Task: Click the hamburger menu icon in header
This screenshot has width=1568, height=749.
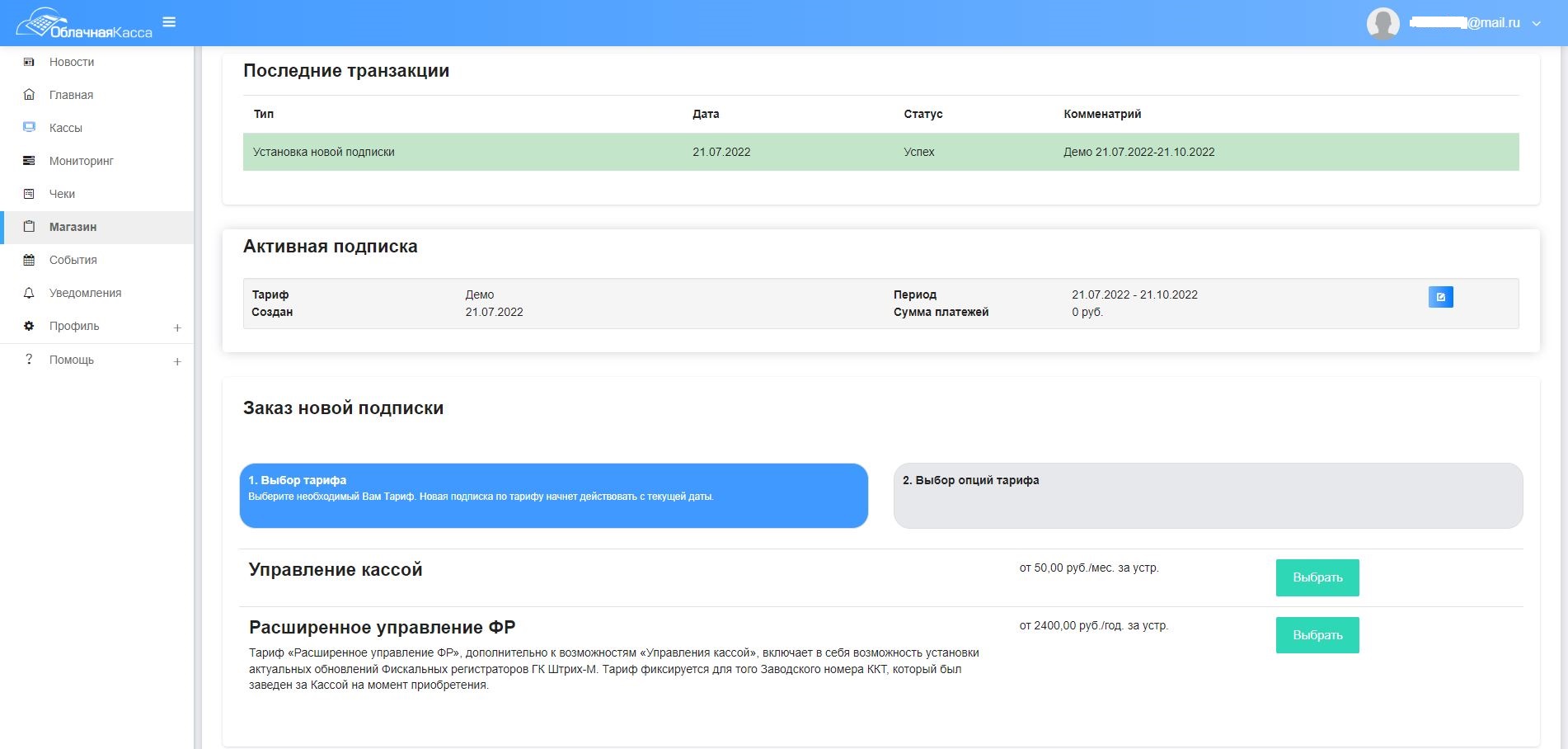Action: (x=169, y=22)
